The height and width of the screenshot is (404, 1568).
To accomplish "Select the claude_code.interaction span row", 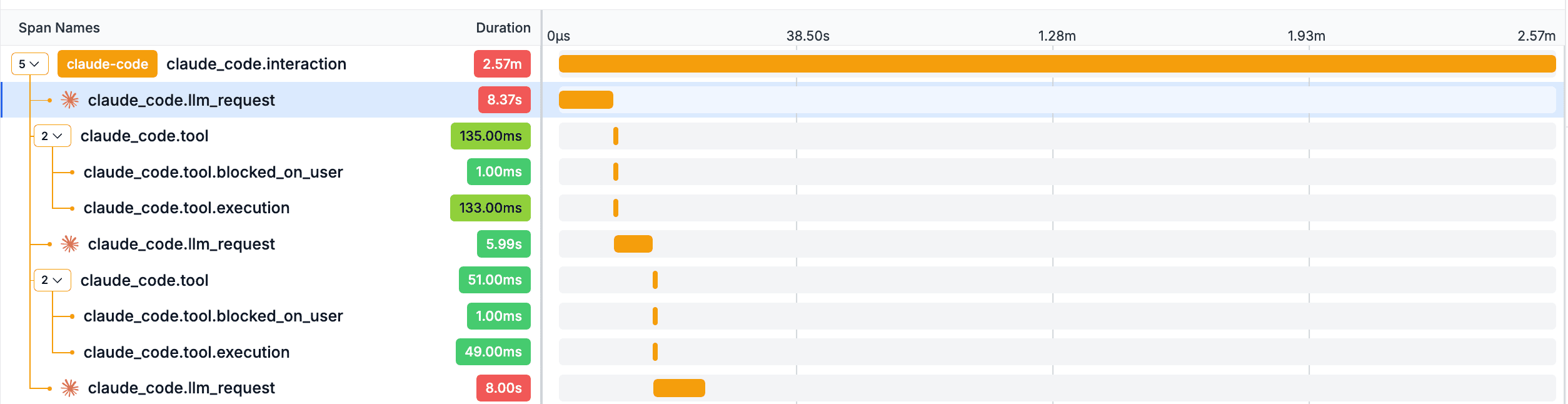I will tap(271, 64).
